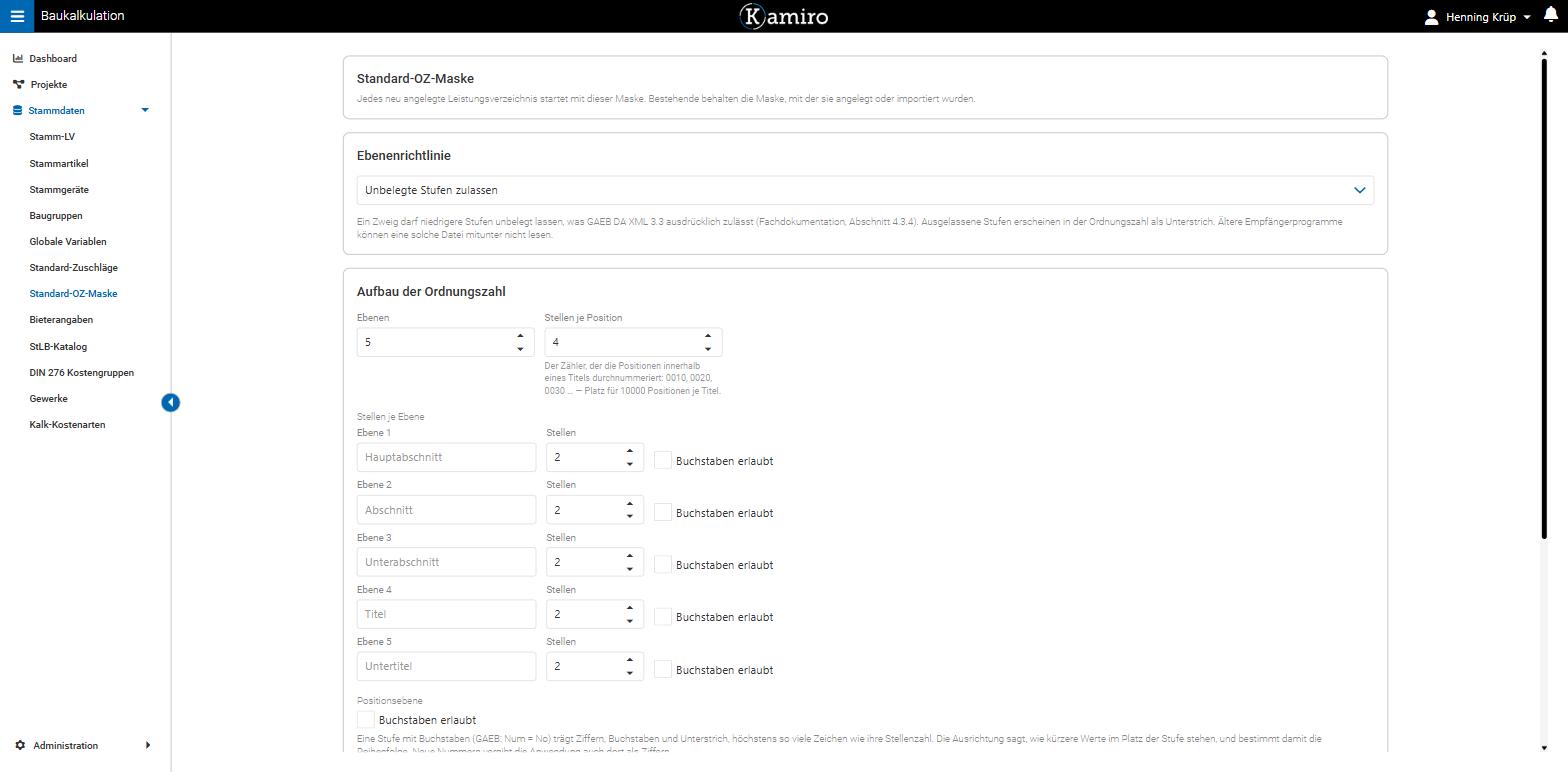
Task: Open the hamburger menu button
Action: [x=17, y=16]
